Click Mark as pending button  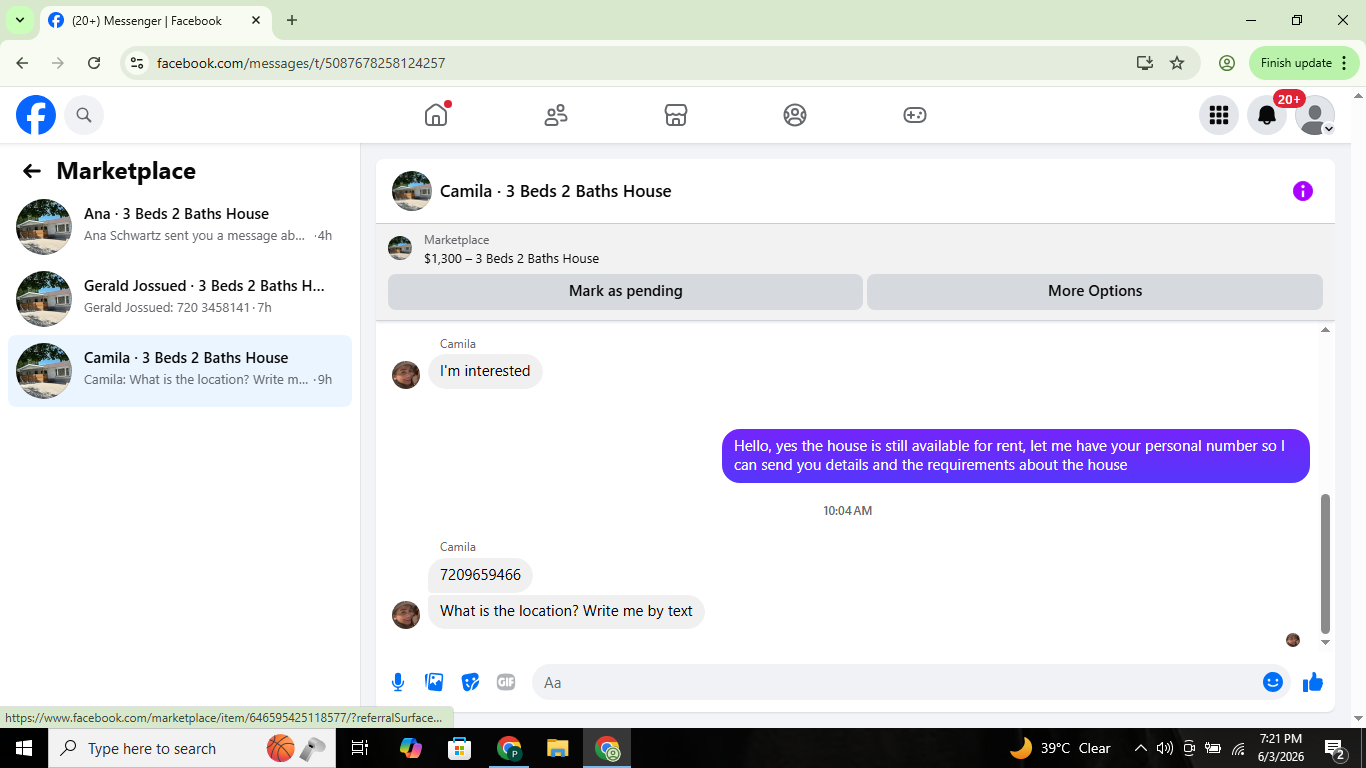tap(625, 291)
